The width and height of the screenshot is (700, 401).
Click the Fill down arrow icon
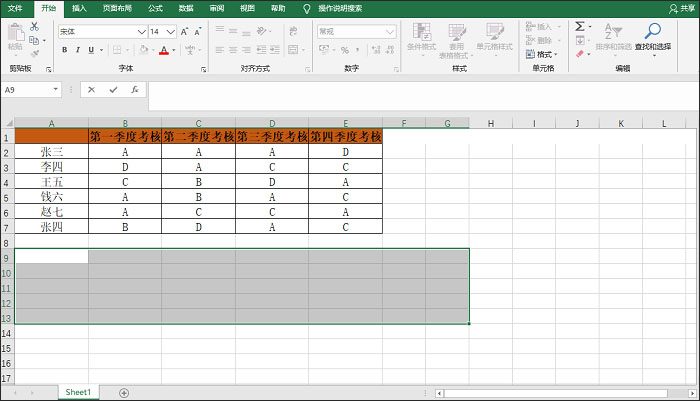580,41
